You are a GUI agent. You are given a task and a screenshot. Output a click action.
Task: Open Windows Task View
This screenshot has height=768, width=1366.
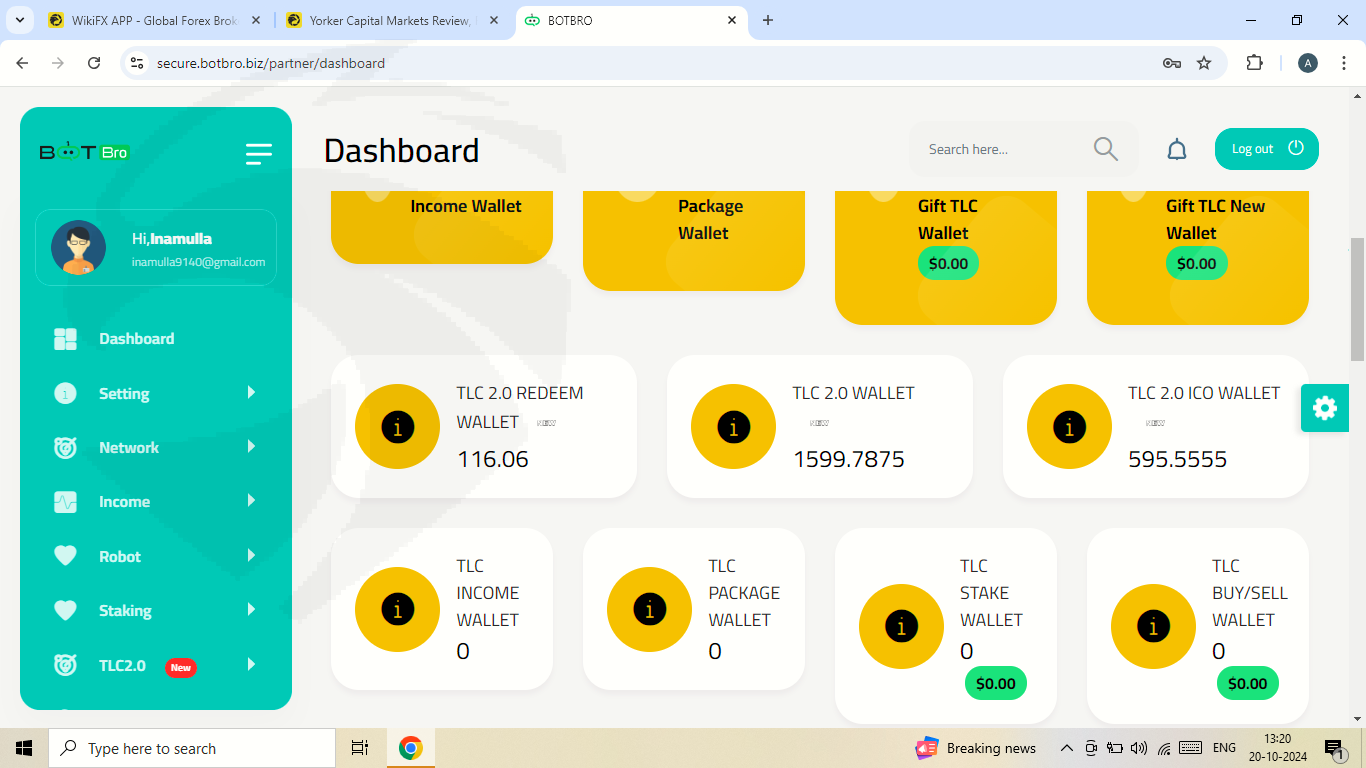pos(360,748)
